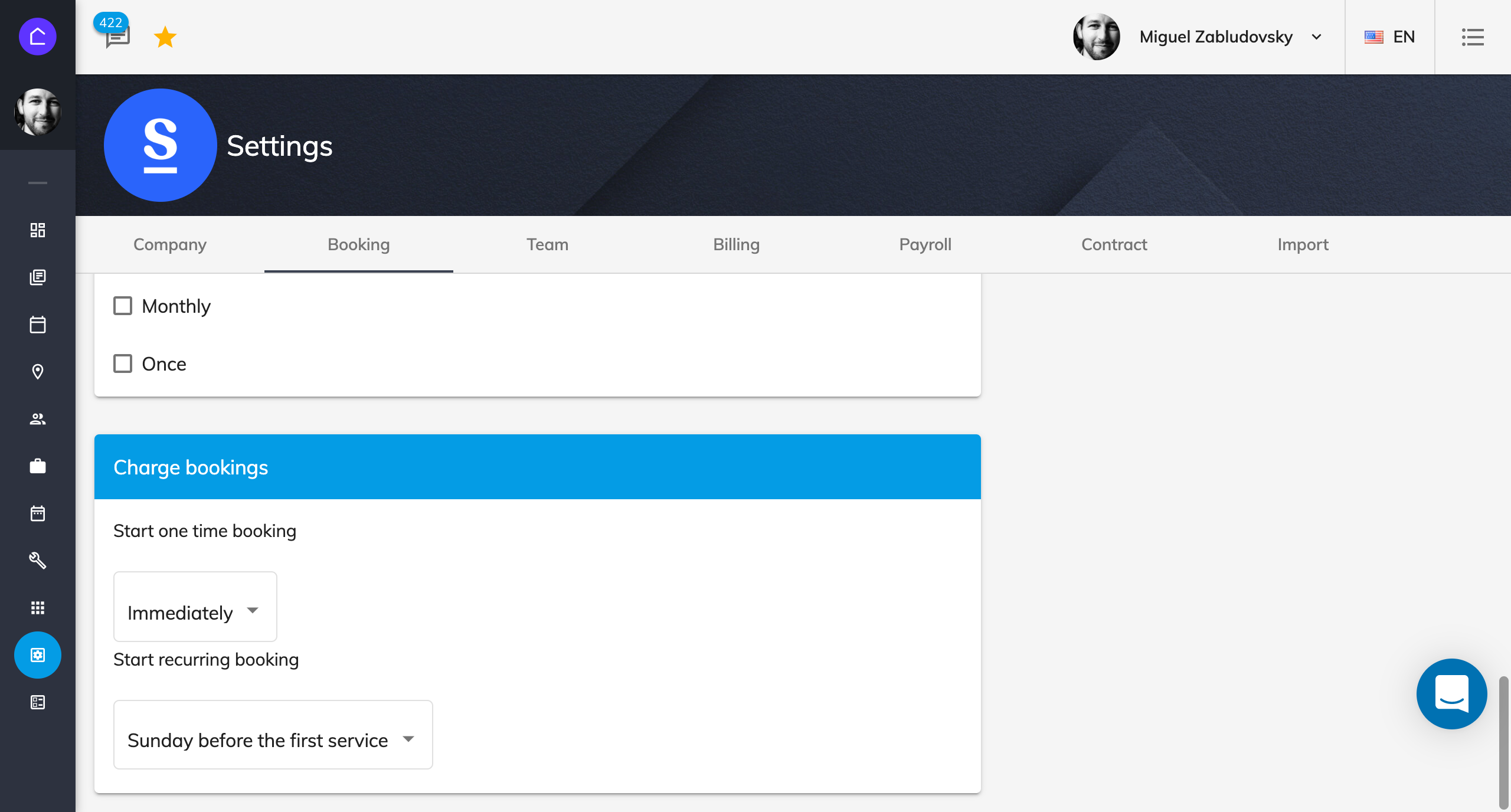1511x812 pixels.
Task: Click the Miguel Zabludovsky name
Action: coord(1216,37)
